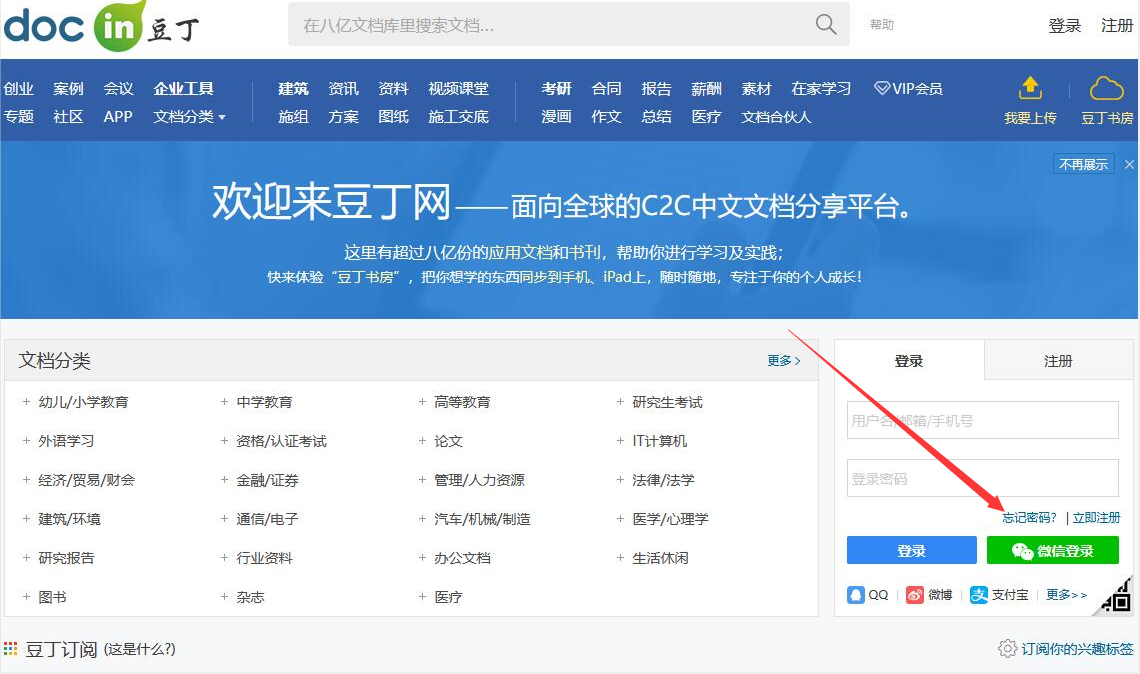
Task: Click 不再展示 on the banner
Action: click(x=1083, y=164)
